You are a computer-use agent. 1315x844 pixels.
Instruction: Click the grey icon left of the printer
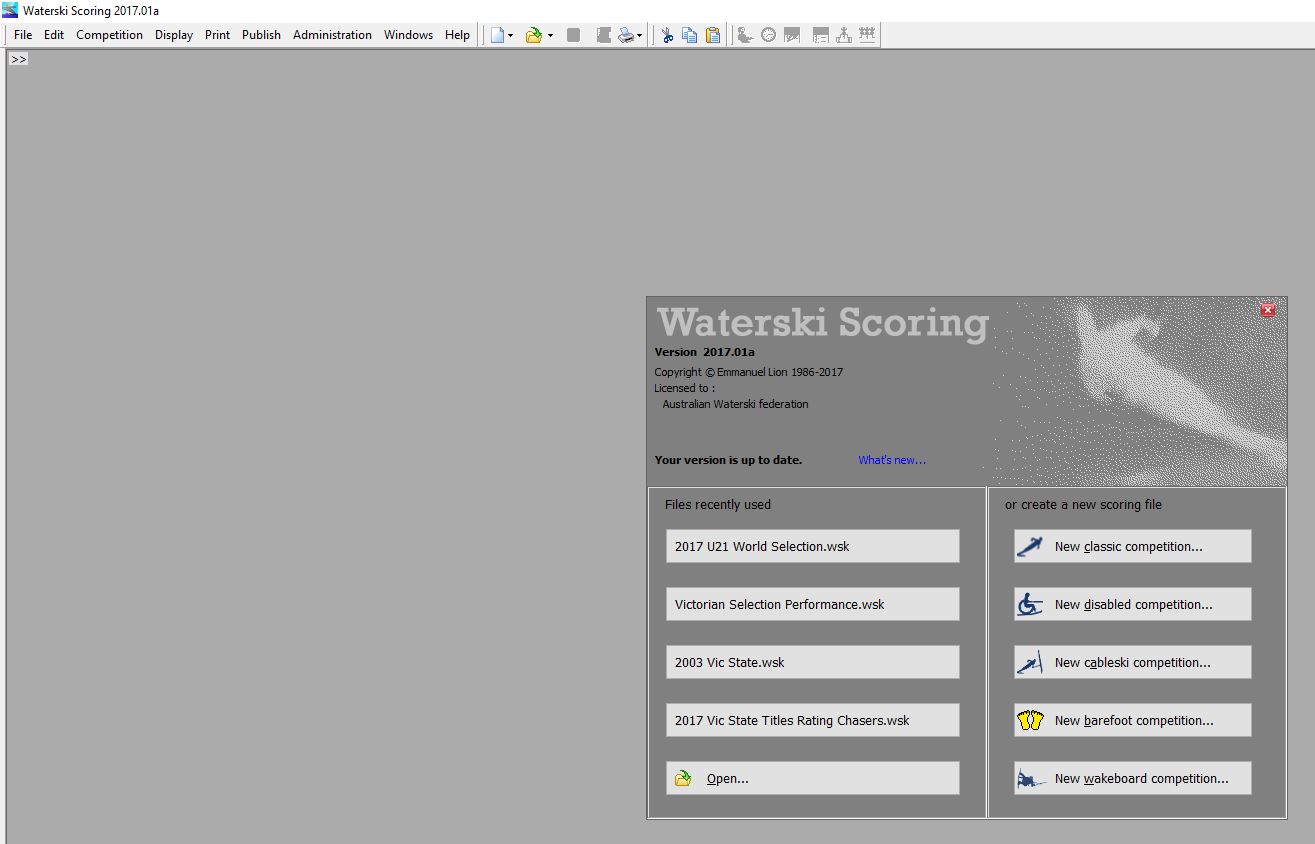point(603,35)
